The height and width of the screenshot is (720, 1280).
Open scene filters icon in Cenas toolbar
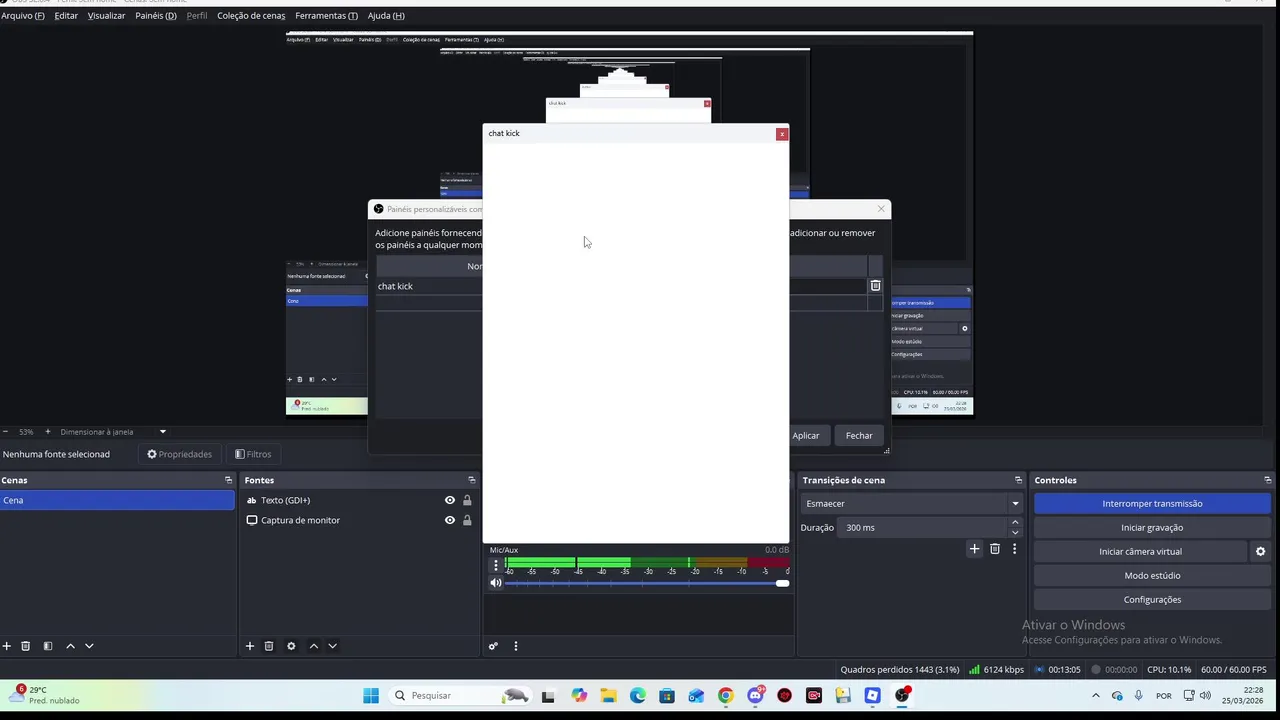pyautogui.click(x=47, y=646)
